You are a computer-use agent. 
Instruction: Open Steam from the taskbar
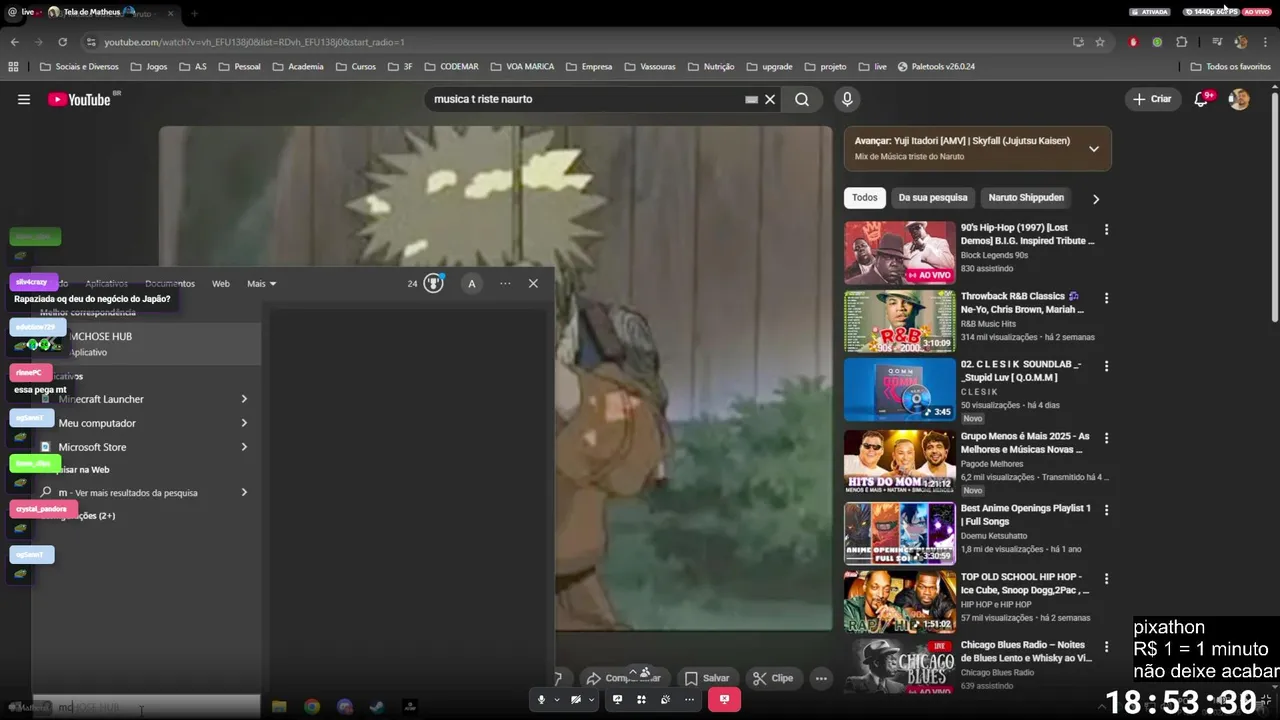(x=376, y=706)
